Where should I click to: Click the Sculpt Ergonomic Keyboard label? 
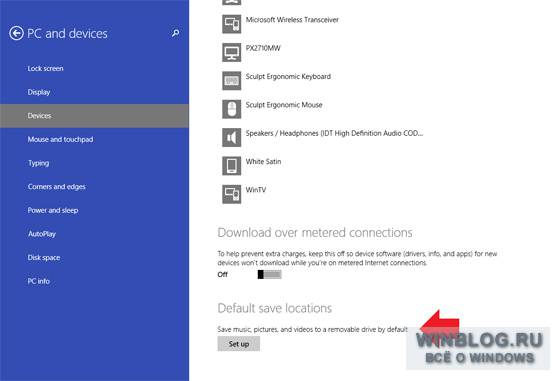(x=288, y=76)
